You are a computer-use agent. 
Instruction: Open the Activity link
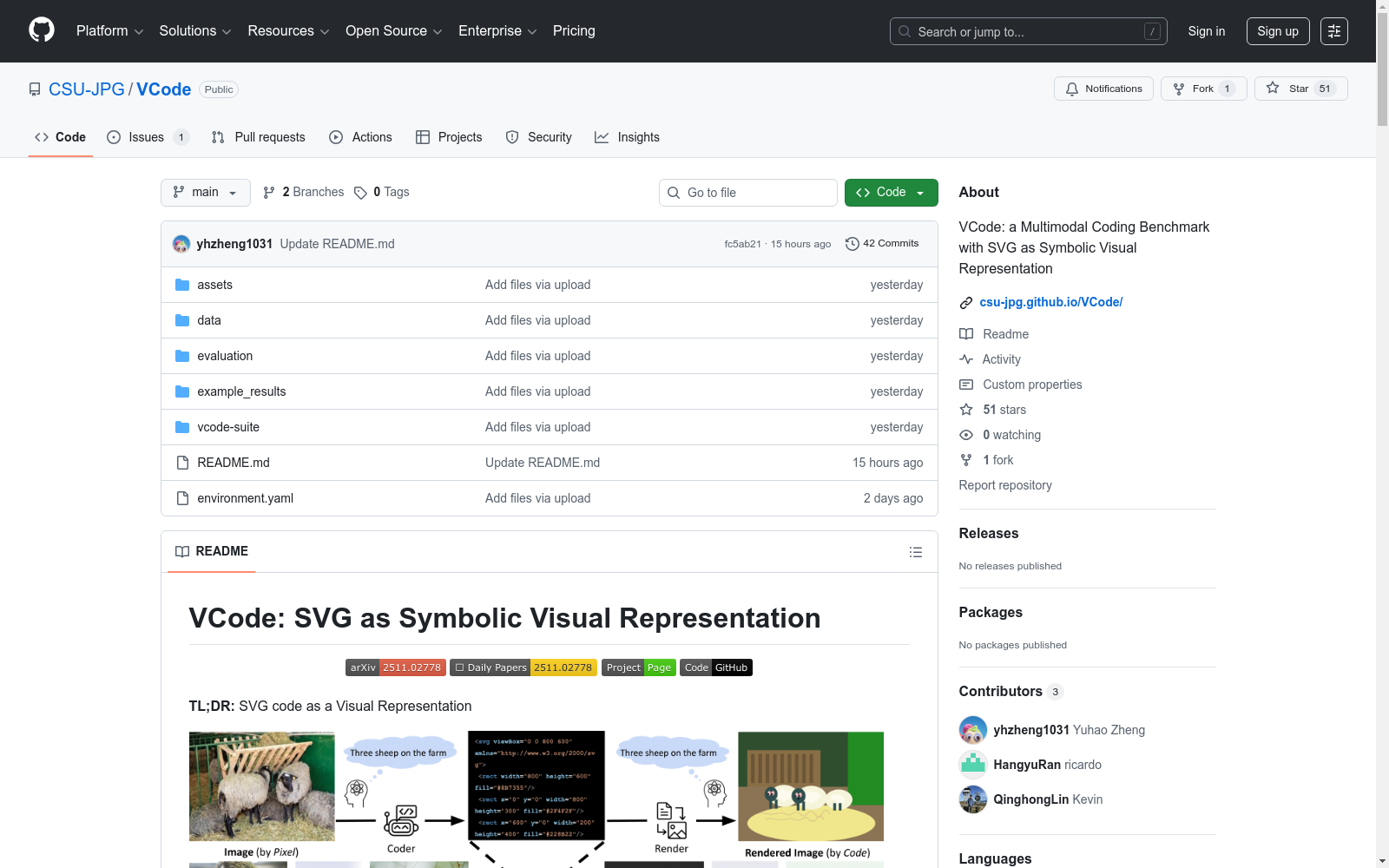pos(991,359)
